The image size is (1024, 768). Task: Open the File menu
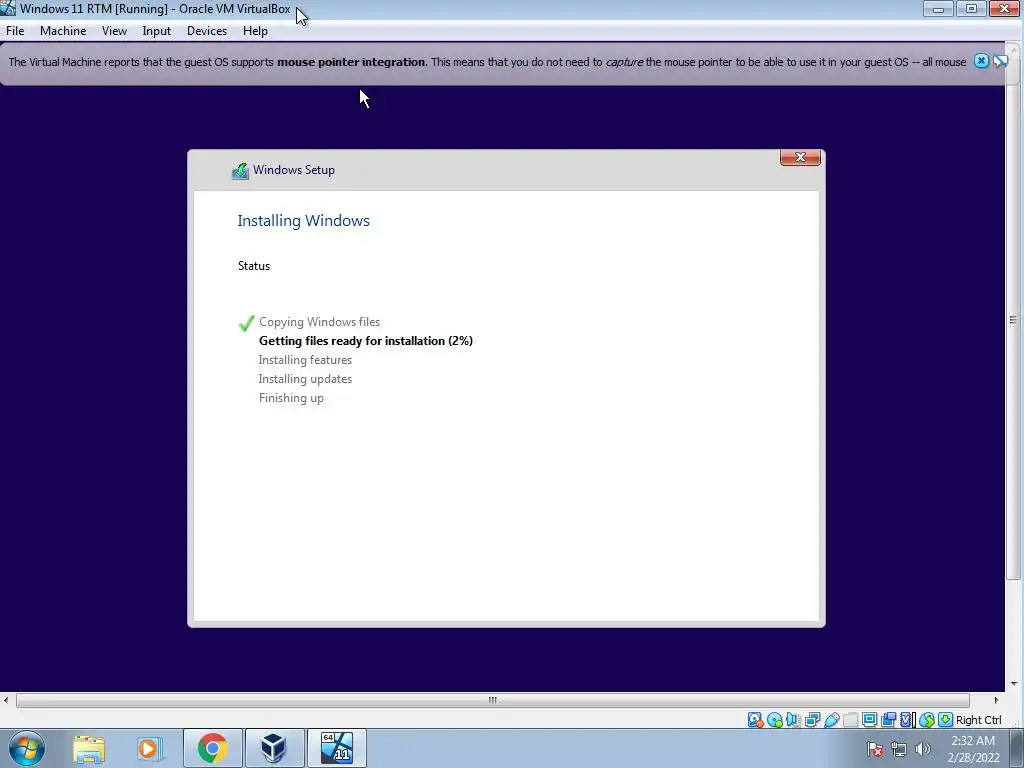pyautogui.click(x=15, y=31)
